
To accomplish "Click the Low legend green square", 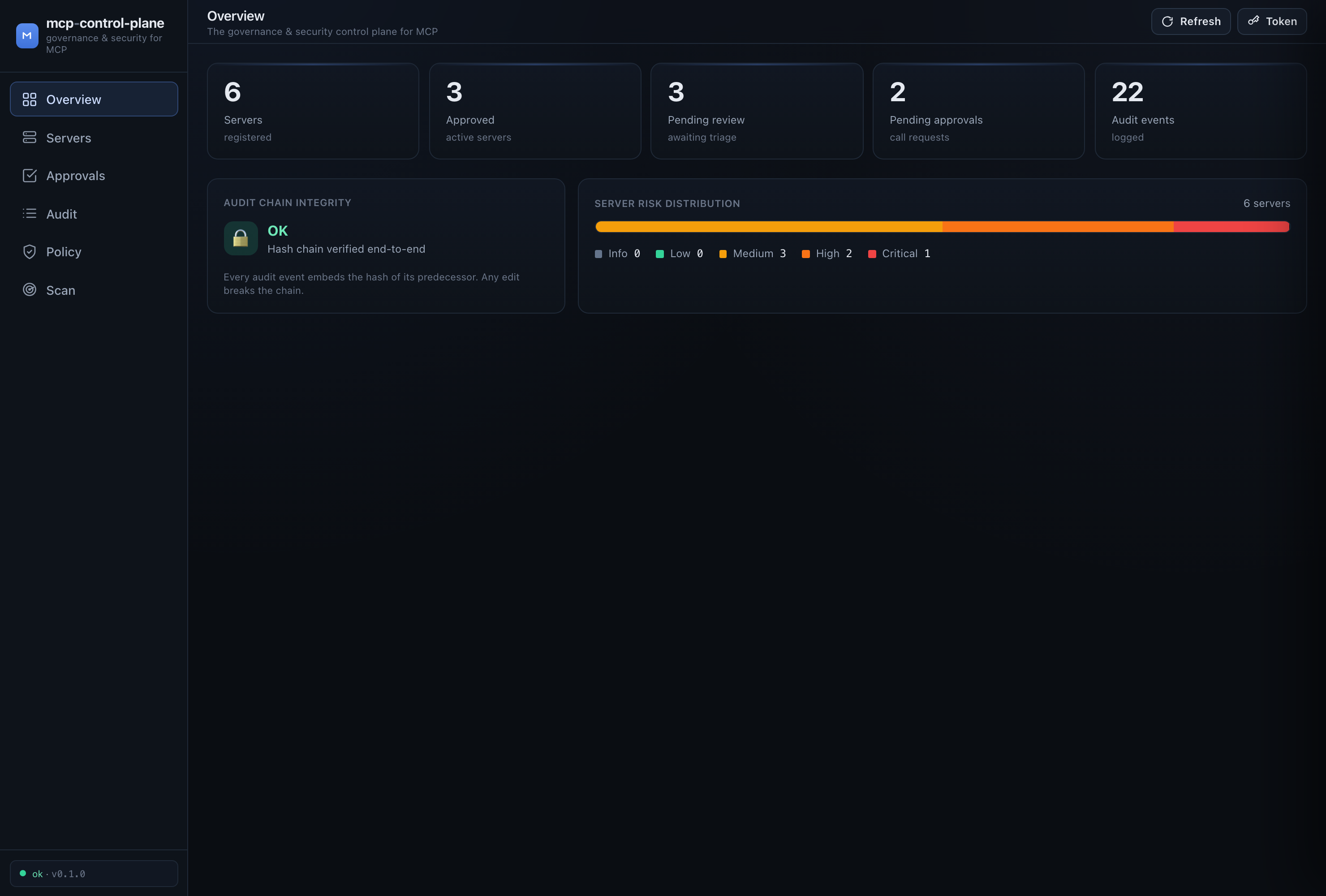I will pos(659,254).
